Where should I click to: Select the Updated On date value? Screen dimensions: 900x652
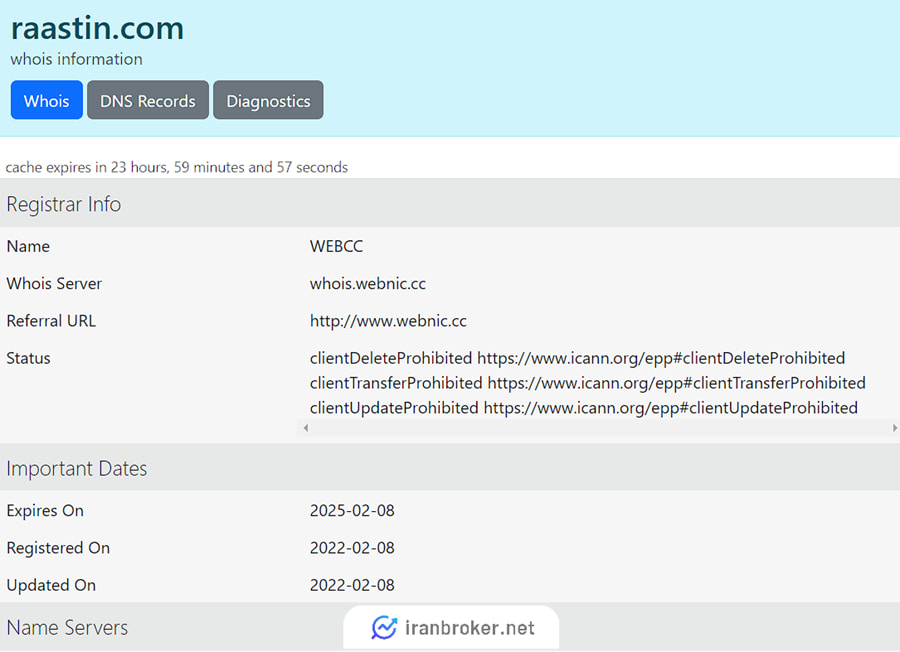click(352, 585)
